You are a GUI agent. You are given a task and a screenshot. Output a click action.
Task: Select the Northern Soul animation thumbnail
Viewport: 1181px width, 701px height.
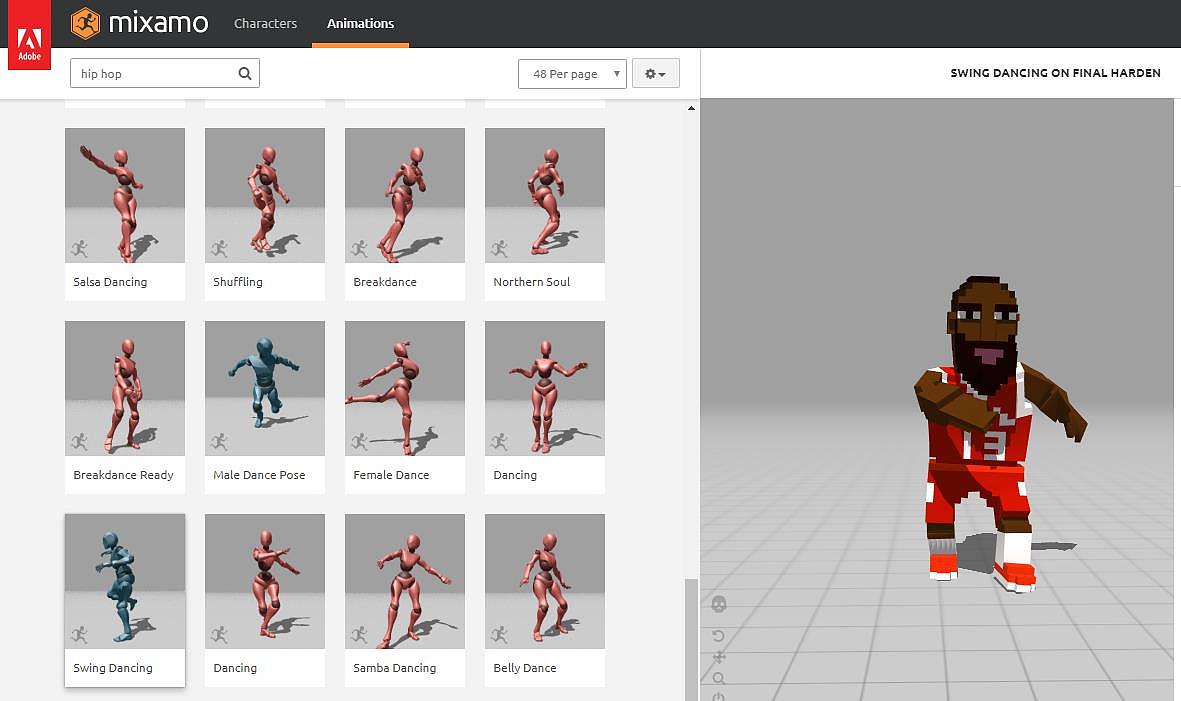pyautogui.click(x=545, y=195)
